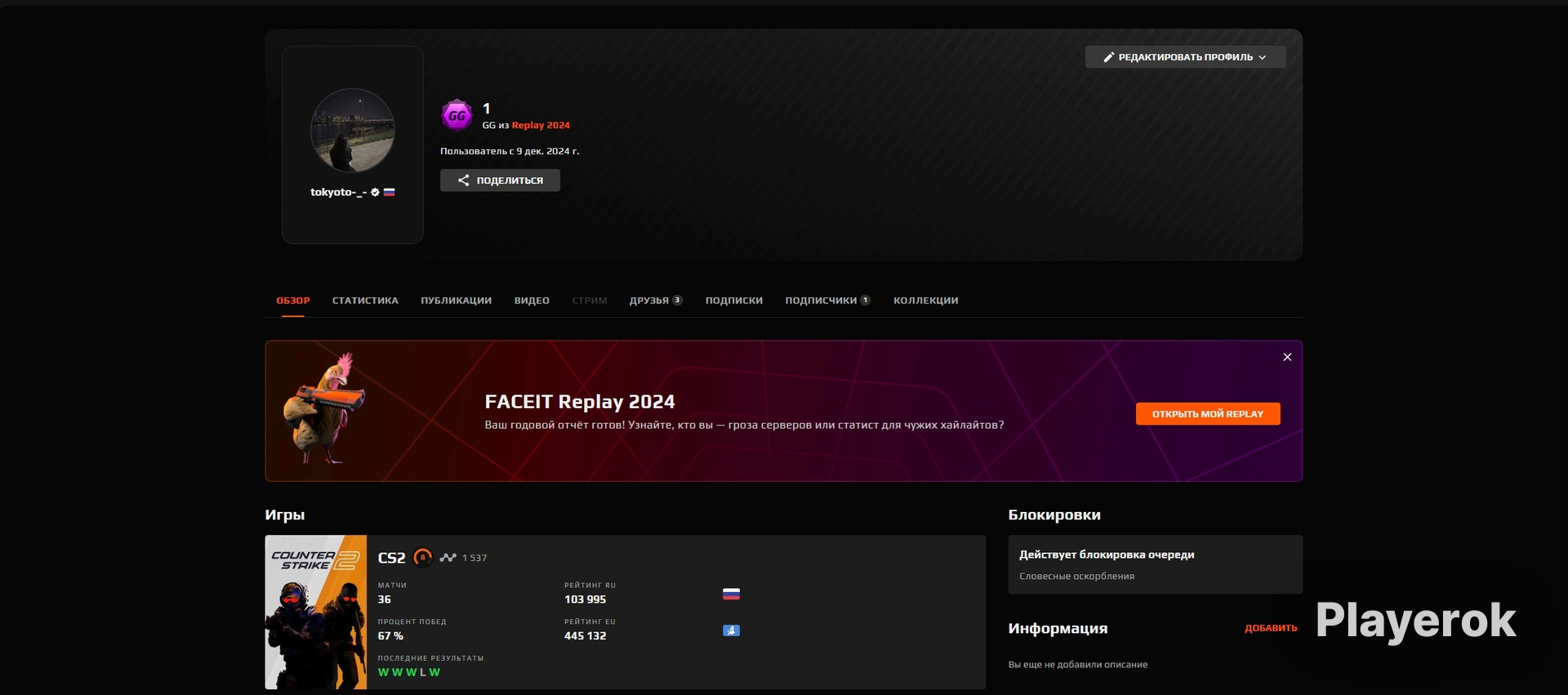Click the RU rating 103 995
1568x695 pixels.
pos(586,599)
